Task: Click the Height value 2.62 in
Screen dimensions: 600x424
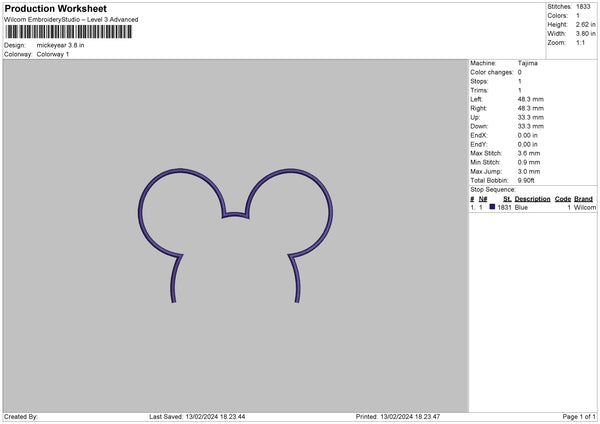Action: pyautogui.click(x=585, y=24)
